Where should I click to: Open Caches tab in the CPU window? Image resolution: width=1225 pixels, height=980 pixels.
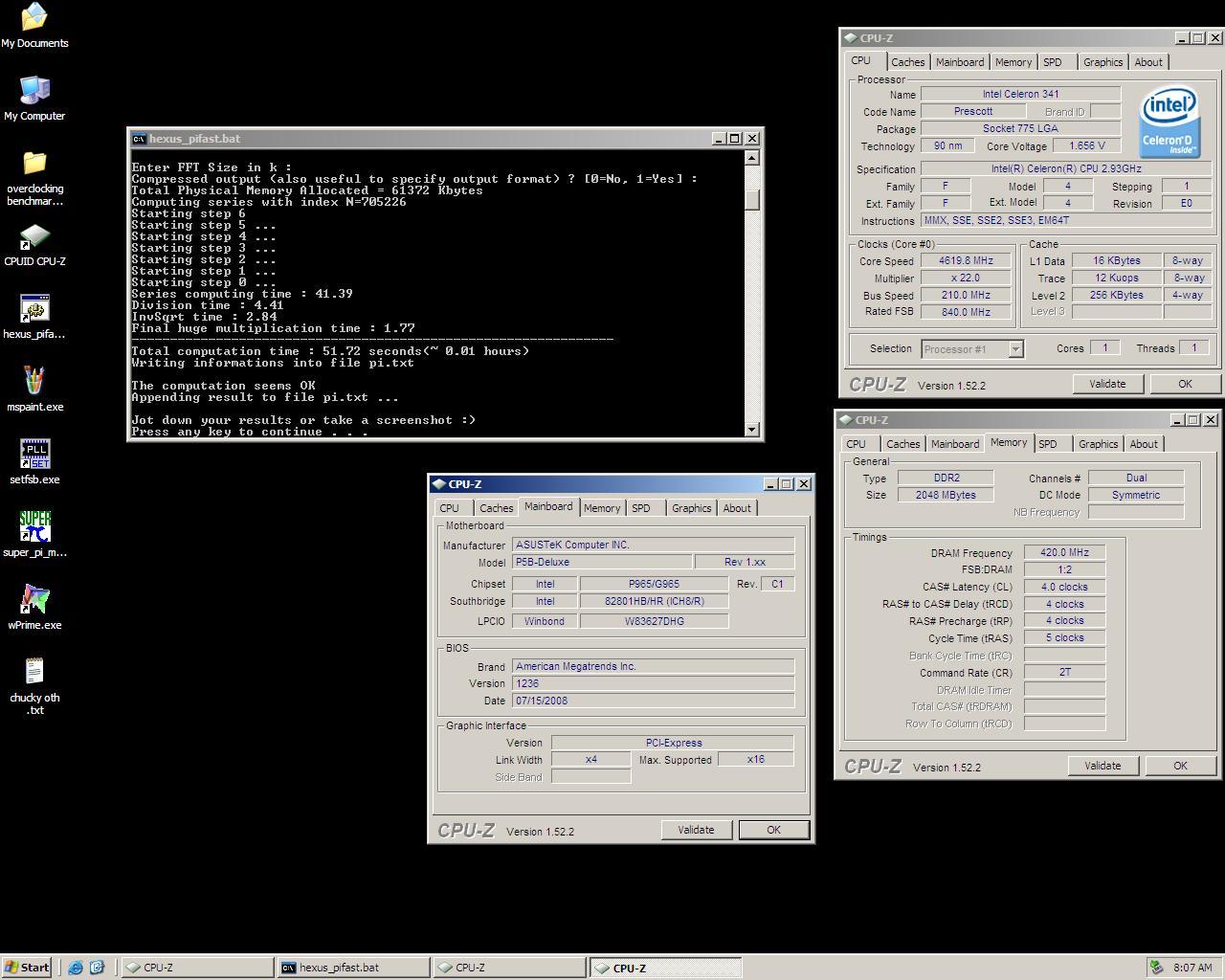907,62
